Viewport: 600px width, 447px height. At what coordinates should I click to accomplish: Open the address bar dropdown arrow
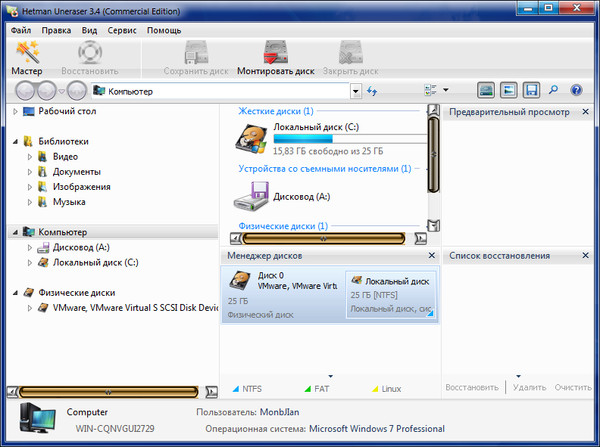[x=356, y=91]
